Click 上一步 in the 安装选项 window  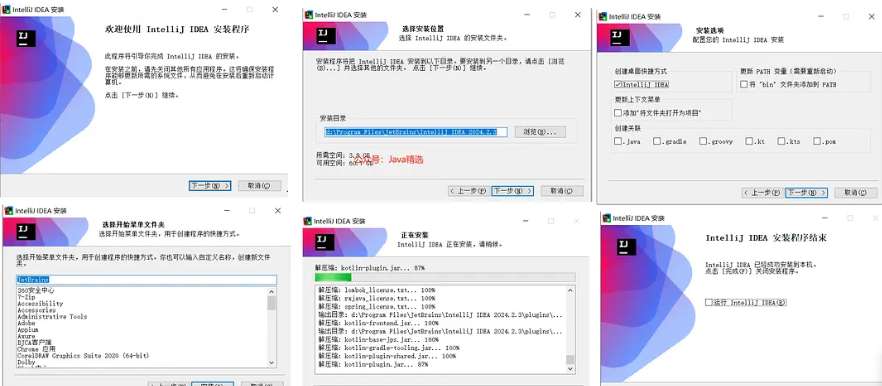(762, 192)
